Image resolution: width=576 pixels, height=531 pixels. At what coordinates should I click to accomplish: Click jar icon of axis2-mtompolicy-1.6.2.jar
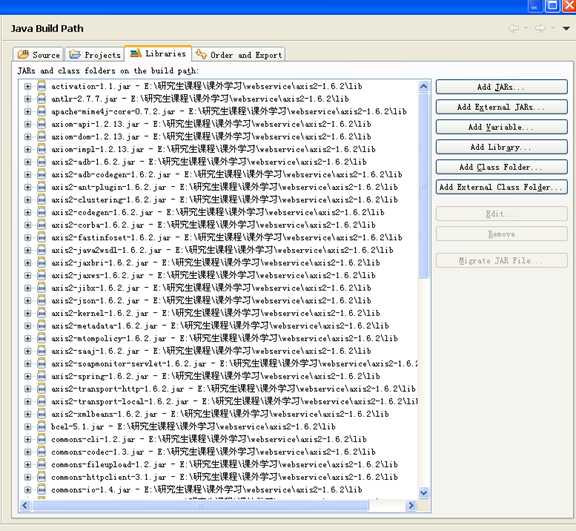pyautogui.click(x=42, y=338)
